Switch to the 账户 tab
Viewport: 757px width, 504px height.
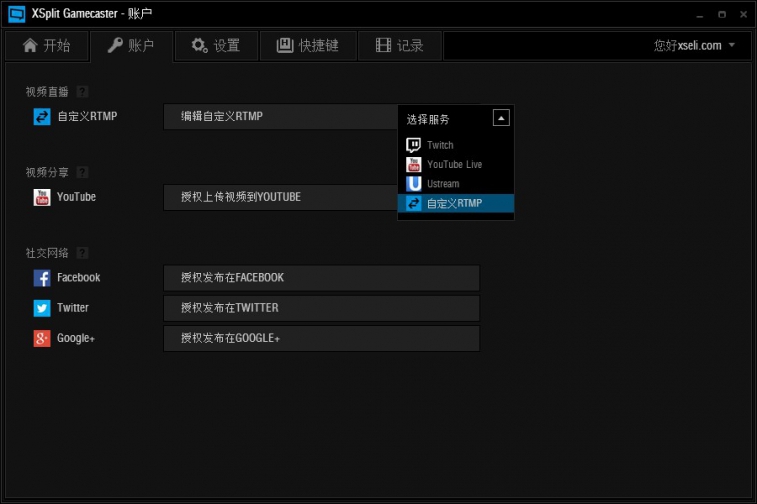[131, 46]
